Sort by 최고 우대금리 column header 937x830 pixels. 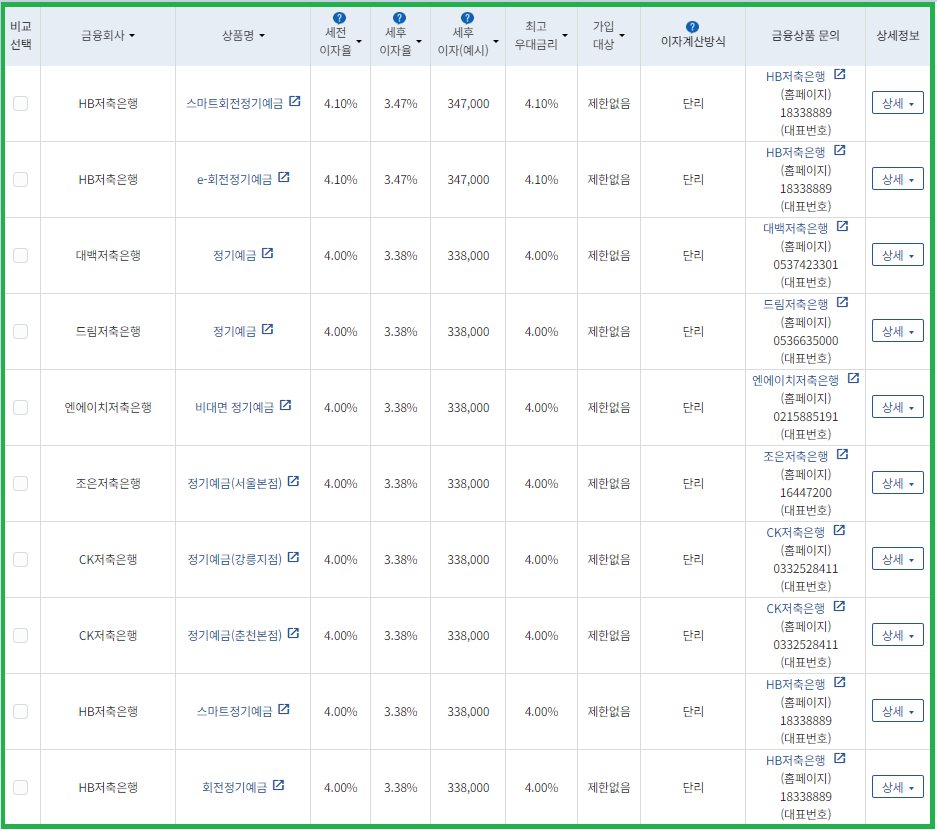point(541,35)
